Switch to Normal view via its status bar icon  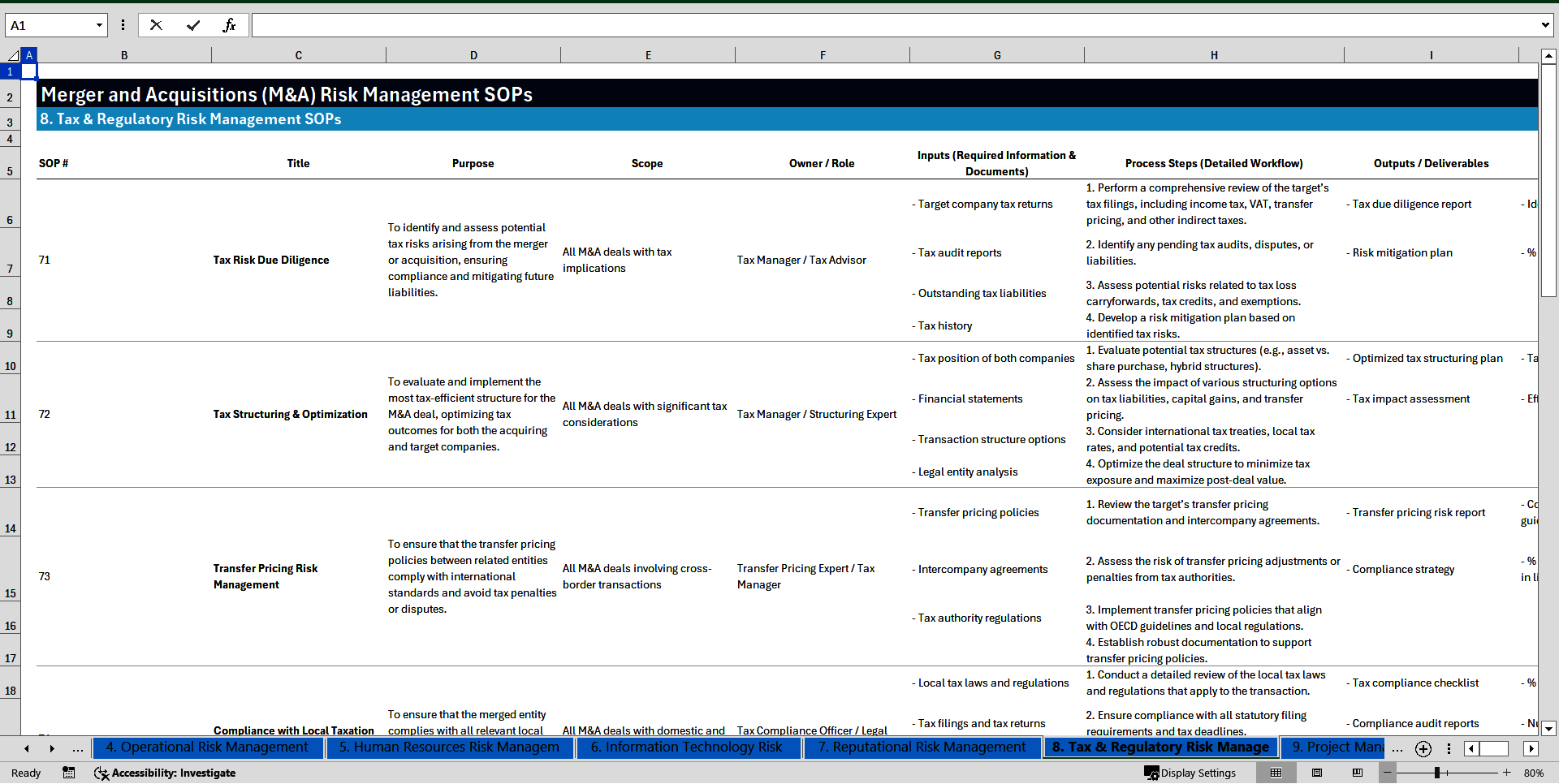1276,773
